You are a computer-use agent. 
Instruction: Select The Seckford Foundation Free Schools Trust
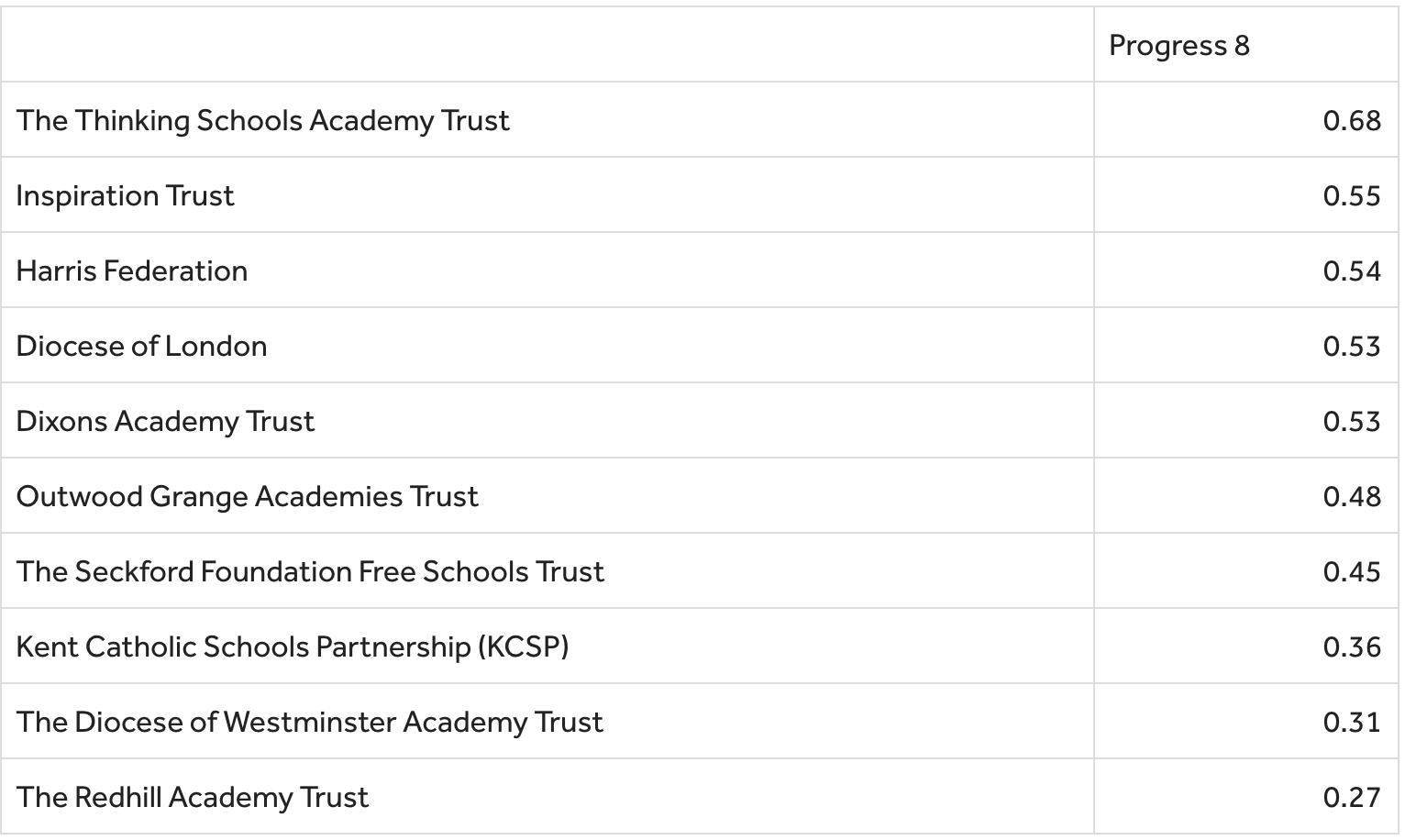click(x=310, y=572)
